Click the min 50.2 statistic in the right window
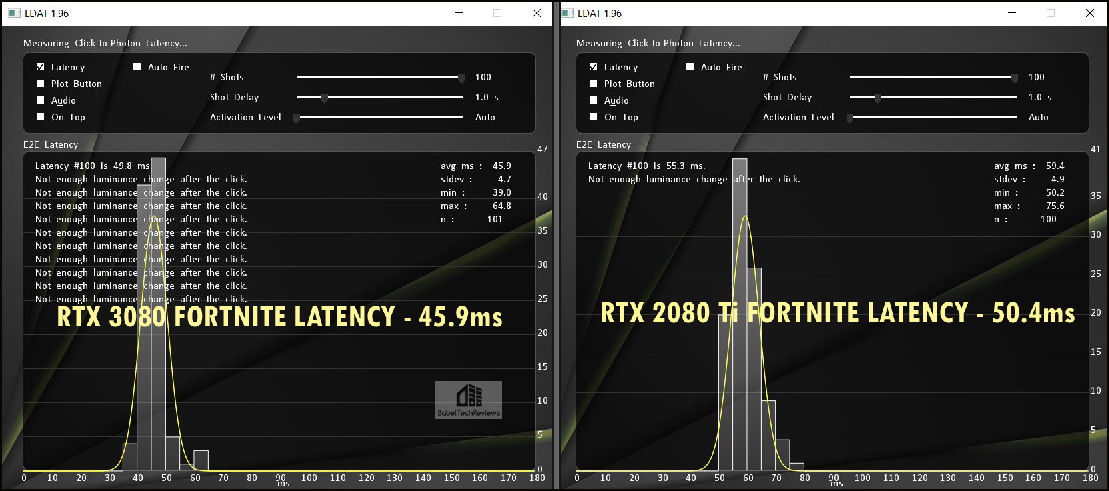The image size is (1109, 491). (x=1029, y=192)
